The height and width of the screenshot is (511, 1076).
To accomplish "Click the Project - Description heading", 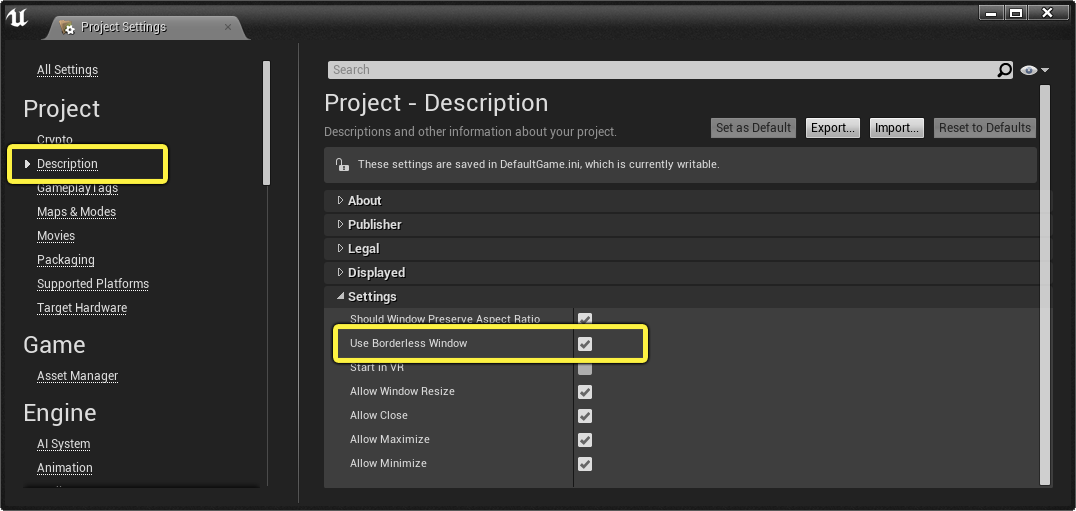I will tap(436, 103).
